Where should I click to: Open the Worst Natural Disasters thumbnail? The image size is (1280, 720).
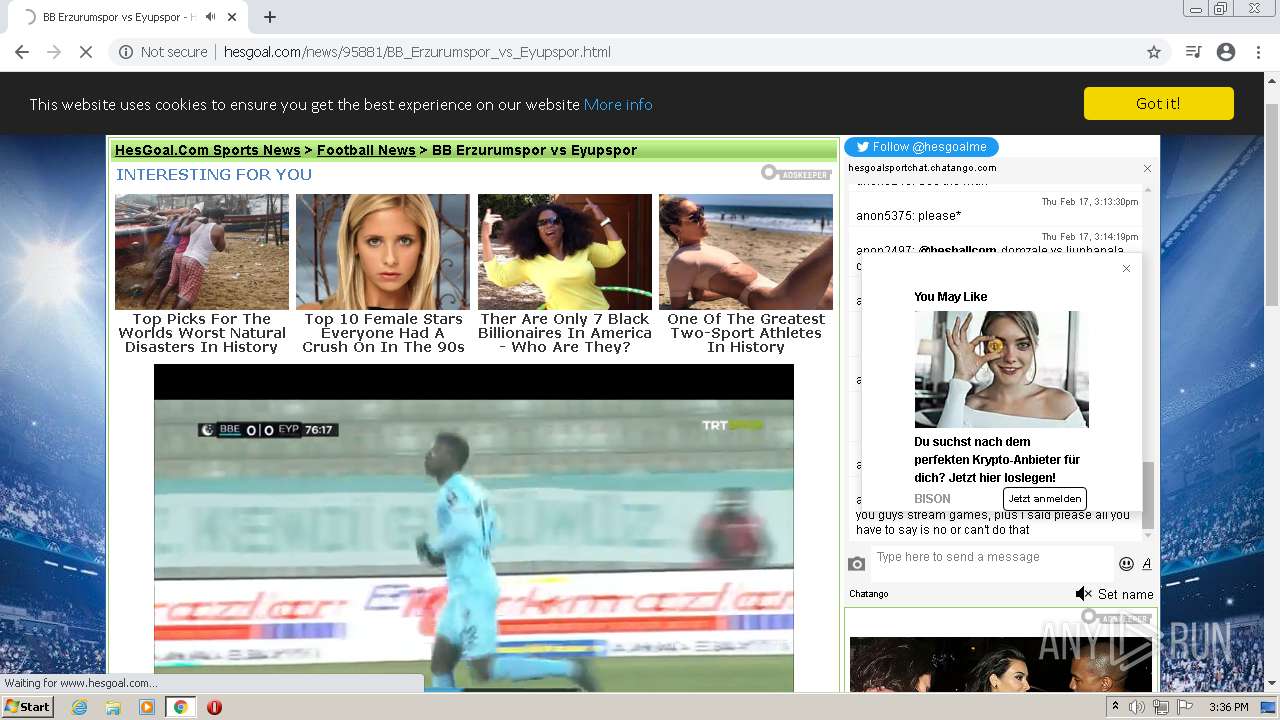(202, 252)
